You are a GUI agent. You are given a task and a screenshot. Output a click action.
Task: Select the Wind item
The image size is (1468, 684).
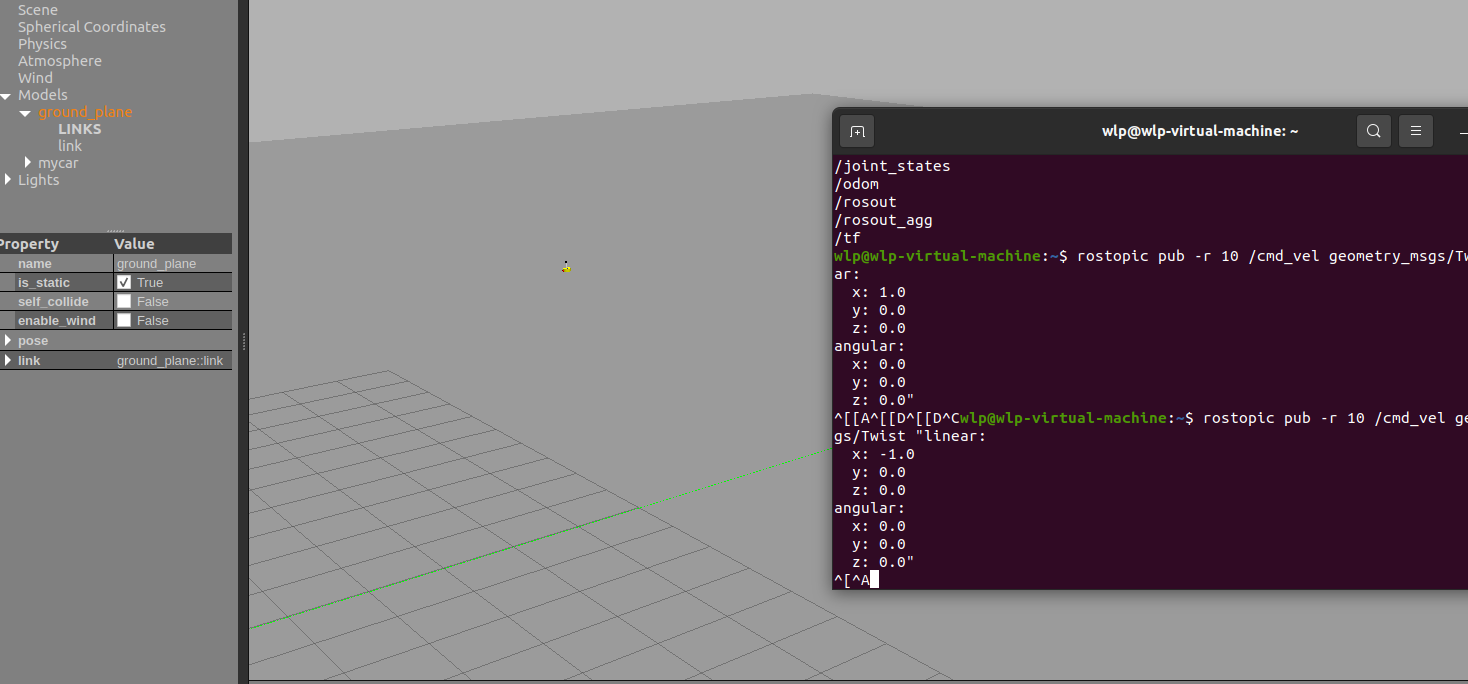pos(35,78)
